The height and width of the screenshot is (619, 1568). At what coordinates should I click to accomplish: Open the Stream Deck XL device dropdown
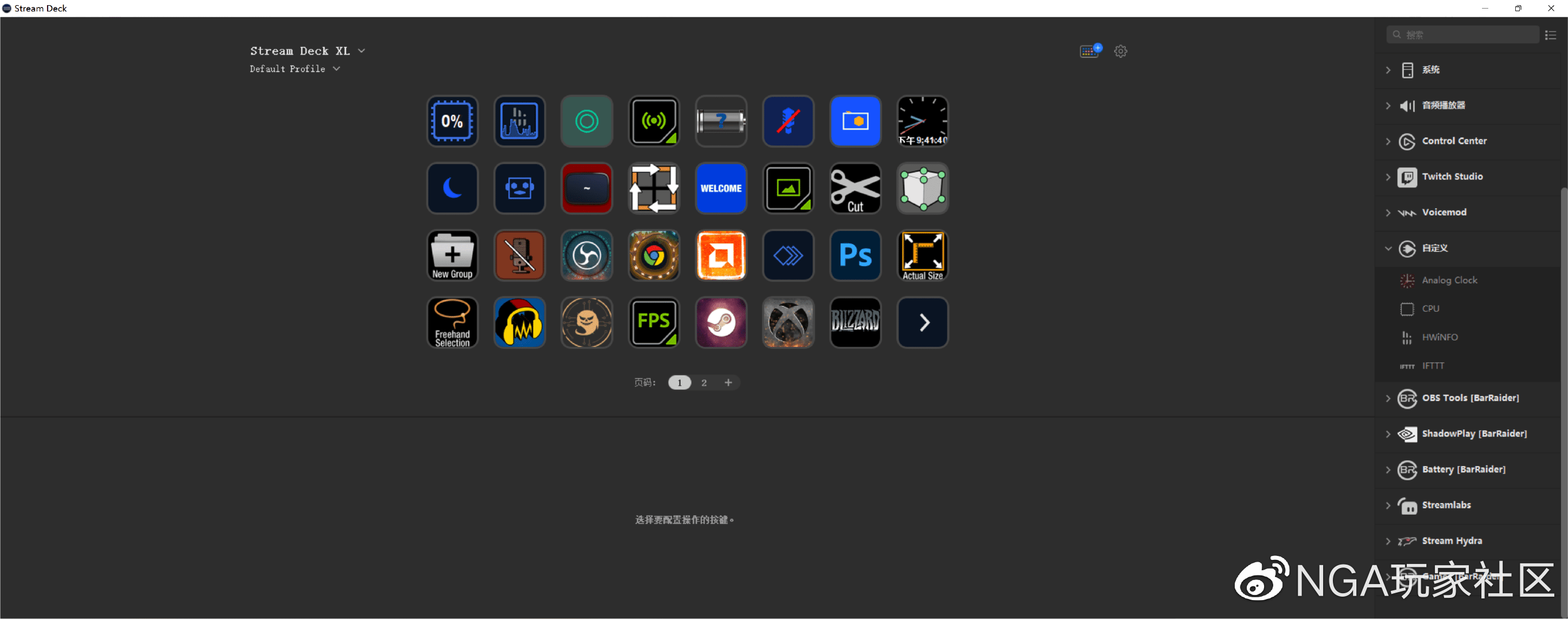tap(307, 51)
